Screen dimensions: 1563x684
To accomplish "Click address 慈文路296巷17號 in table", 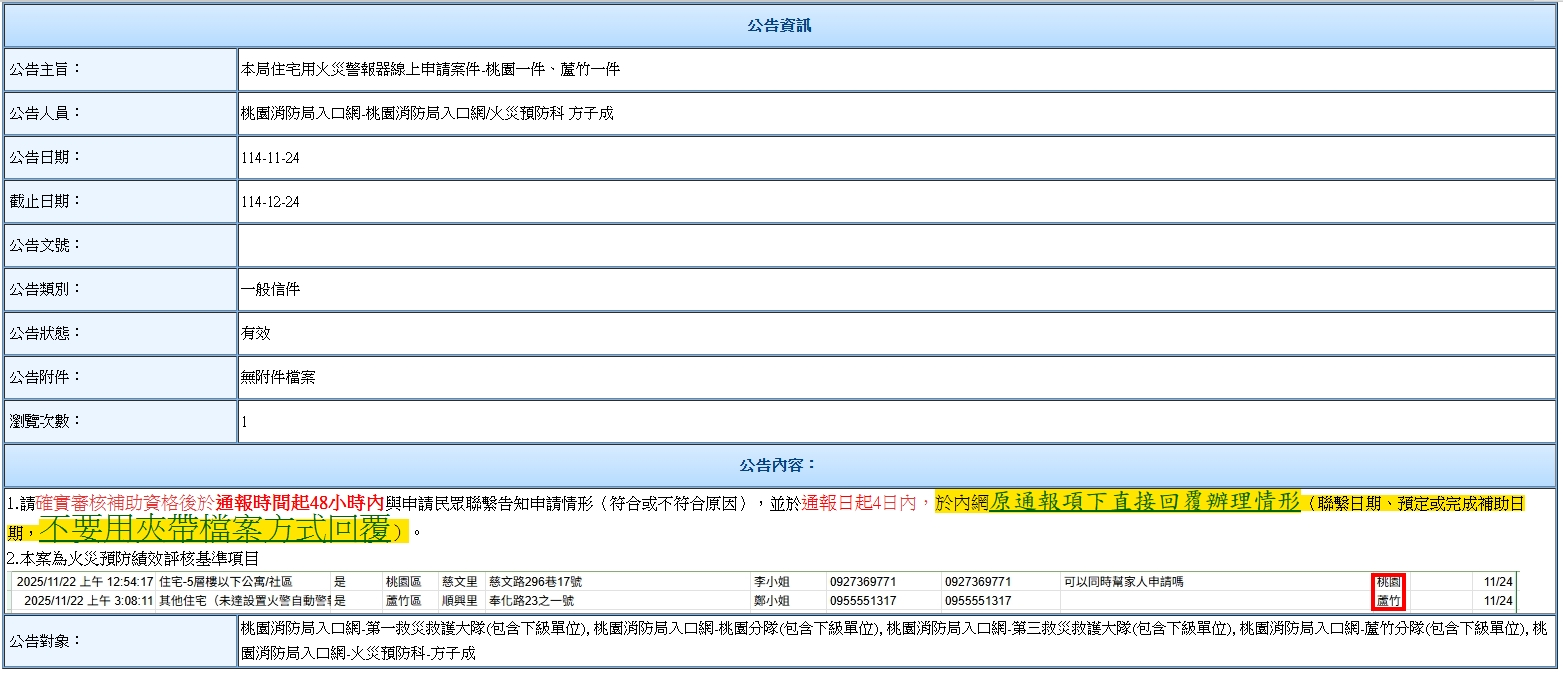I will click(535, 582).
